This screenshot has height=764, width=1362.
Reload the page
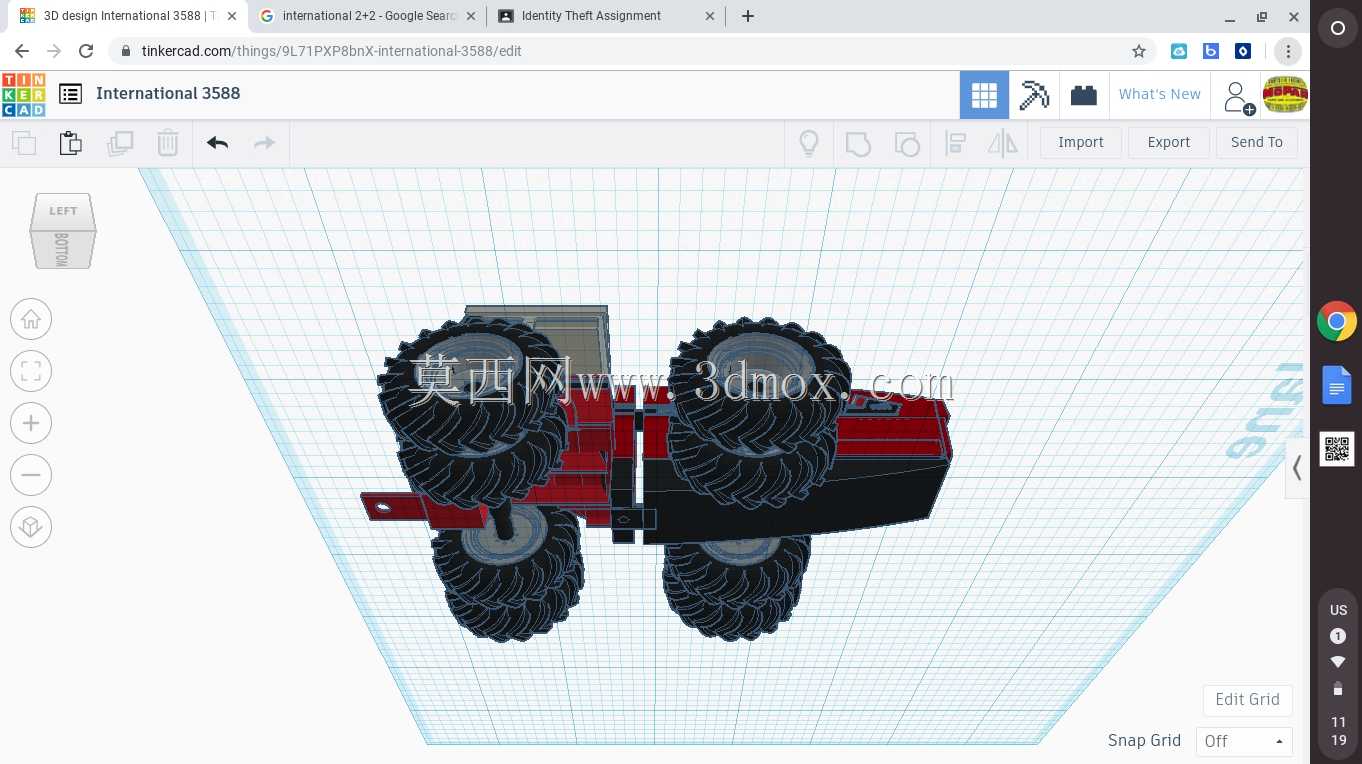pyautogui.click(x=86, y=51)
